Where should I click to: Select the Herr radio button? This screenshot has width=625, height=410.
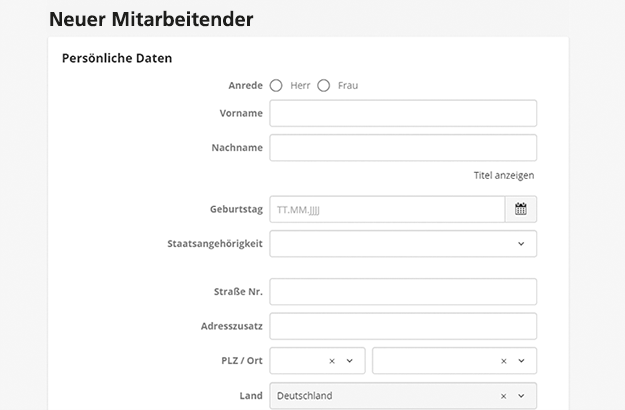[276, 86]
